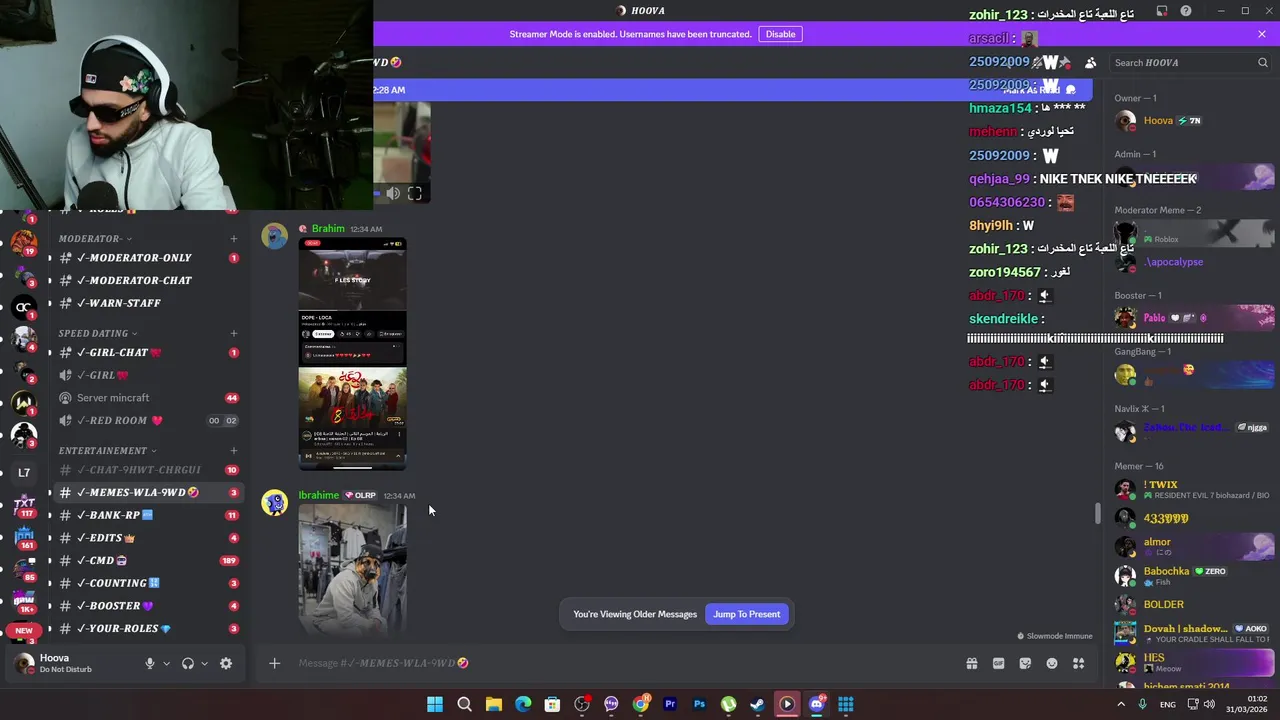Open the inbox icon in title bar
The image size is (1280, 720).
tap(1162, 11)
